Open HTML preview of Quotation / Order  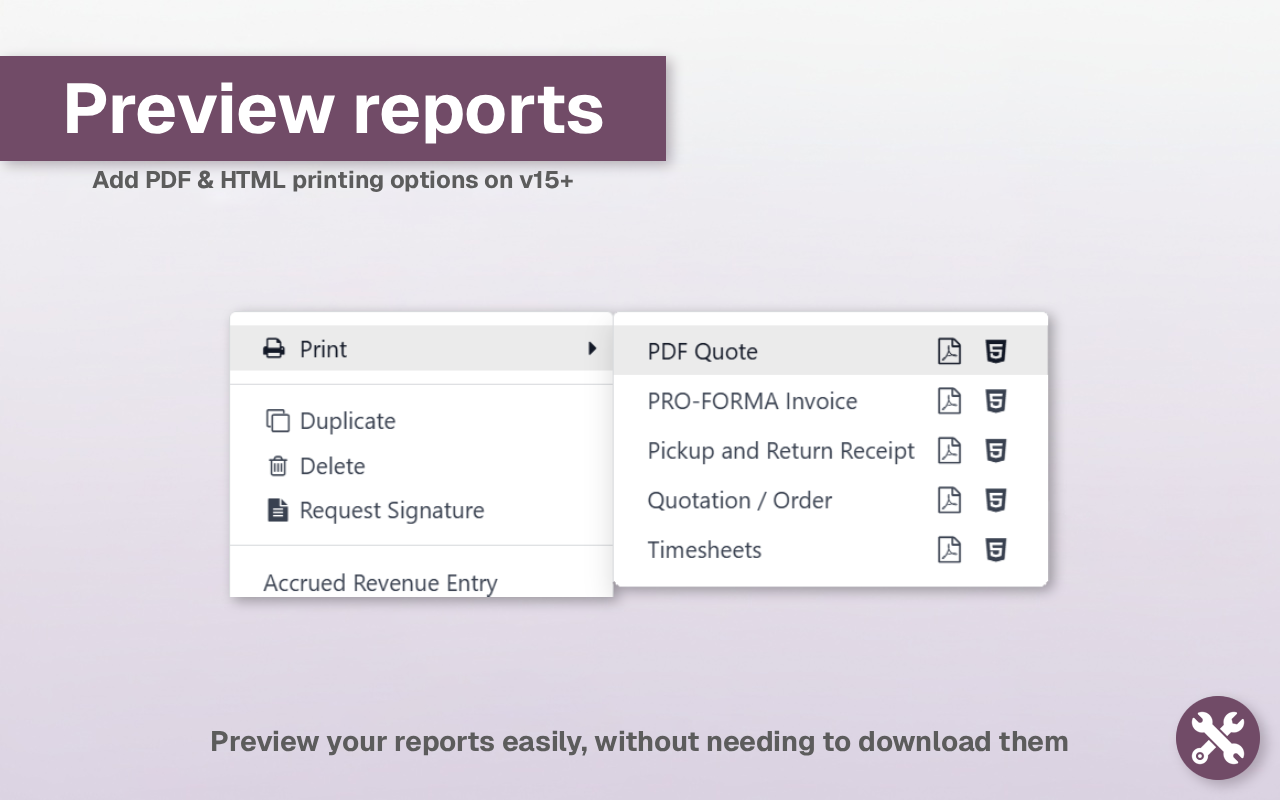tap(996, 500)
